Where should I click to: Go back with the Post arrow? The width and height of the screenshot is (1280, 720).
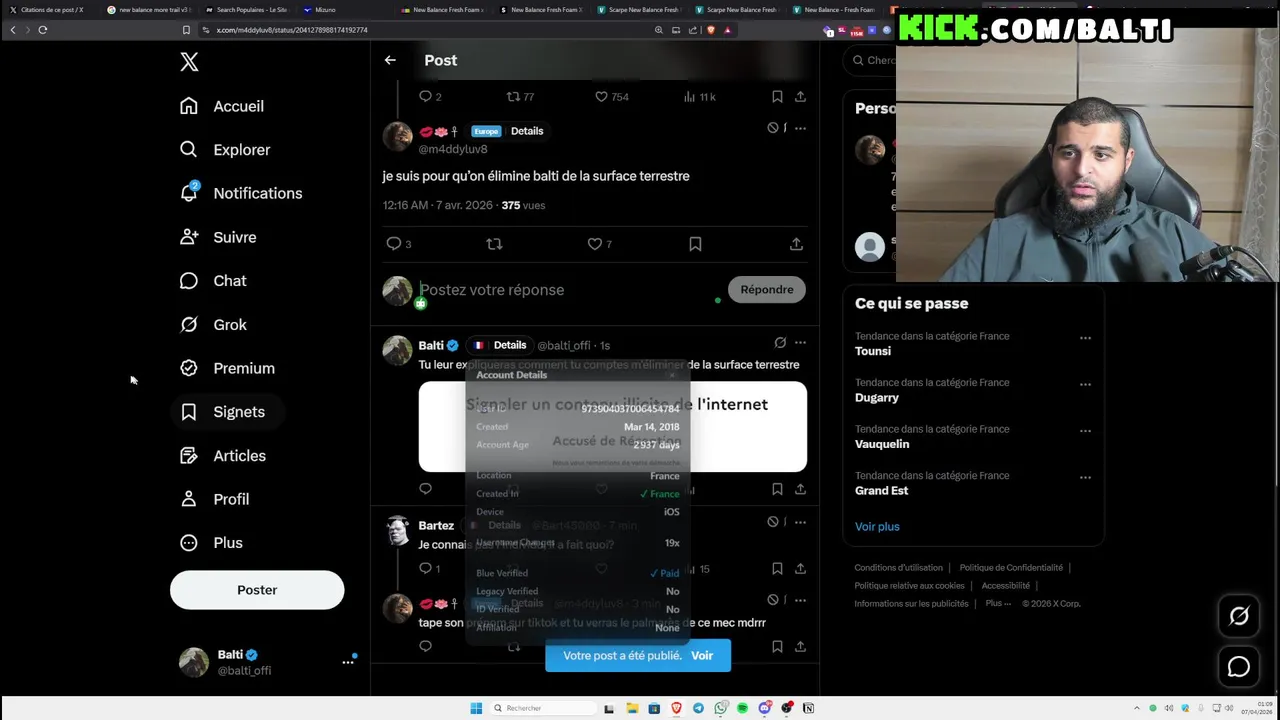(390, 60)
